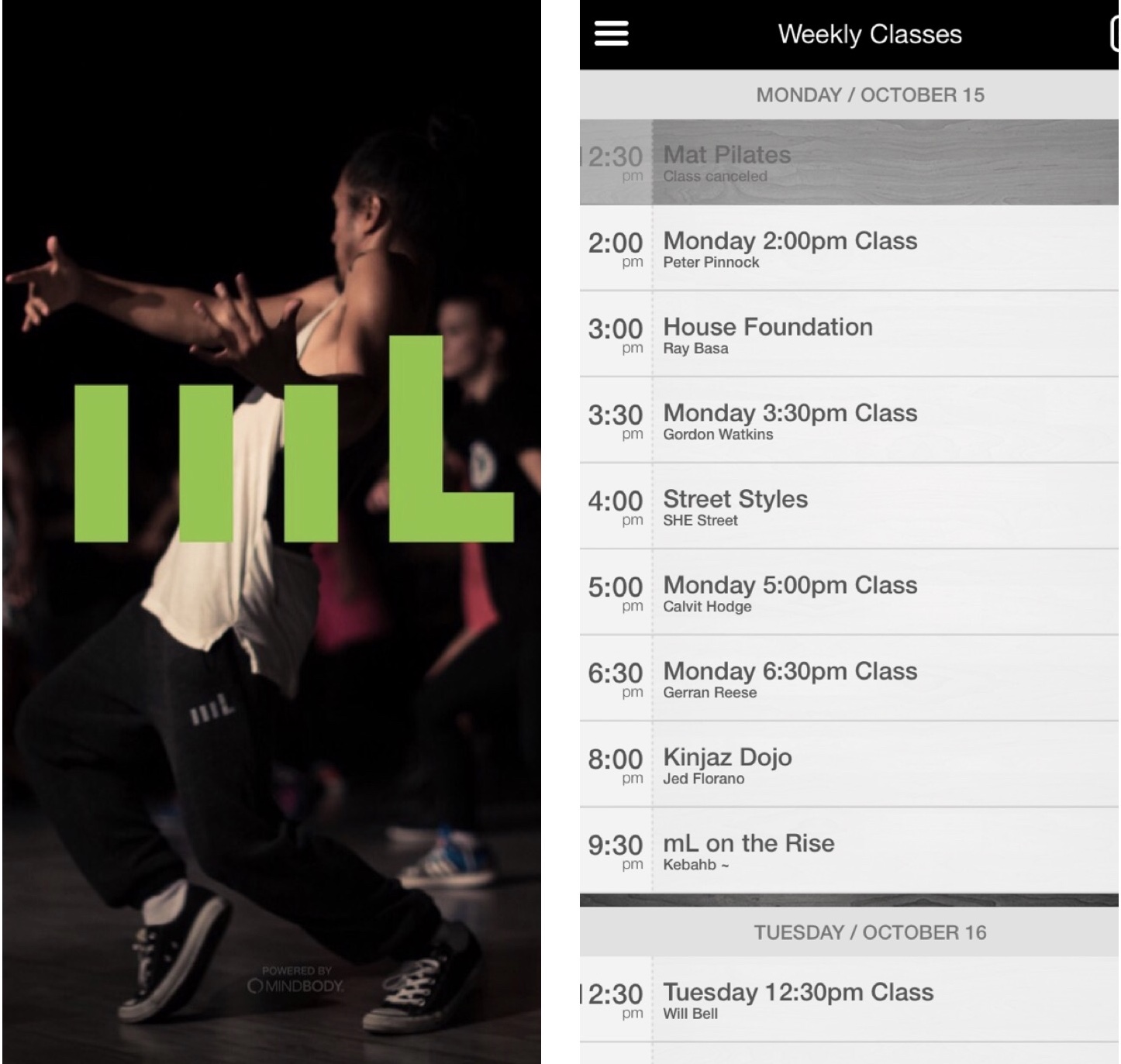1121x1064 pixels.
Task: Tap the Powered by MINDBODY logo
Action: click(296, 980)
